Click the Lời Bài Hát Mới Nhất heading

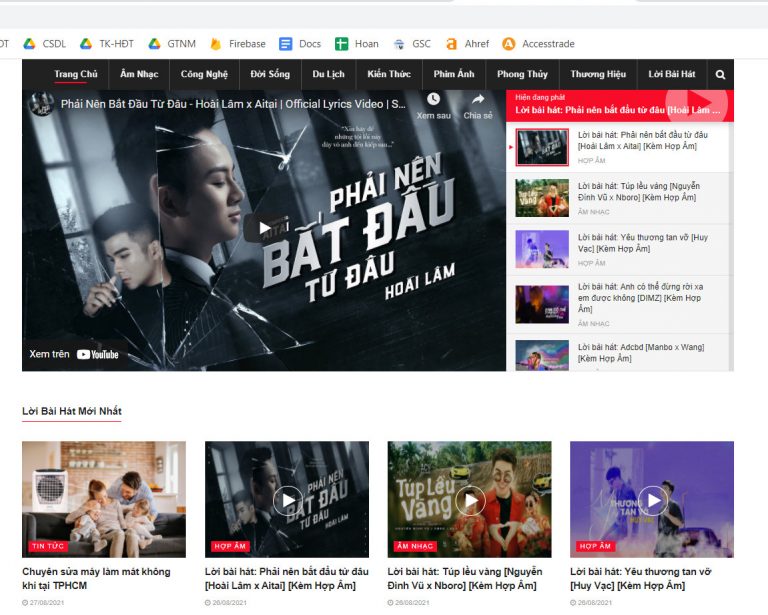point(72,411)
